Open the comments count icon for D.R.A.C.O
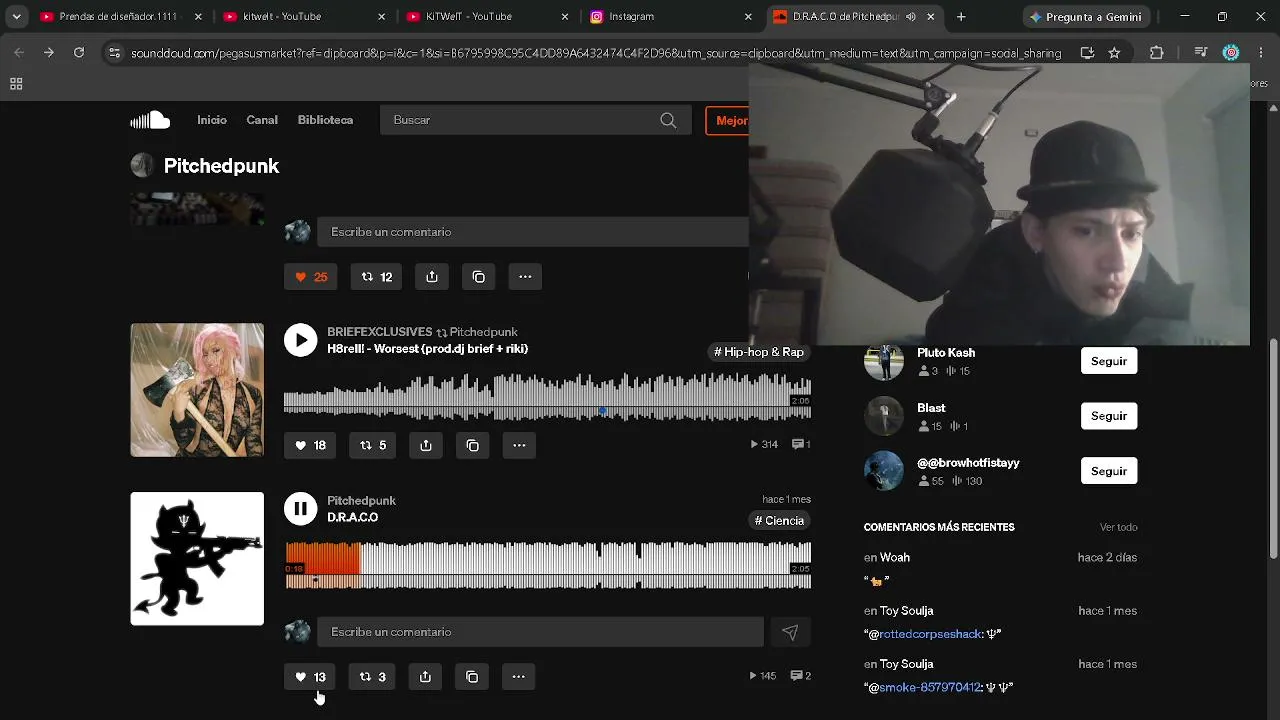This screenshot has height=720, width=1280. click(801, 676)
